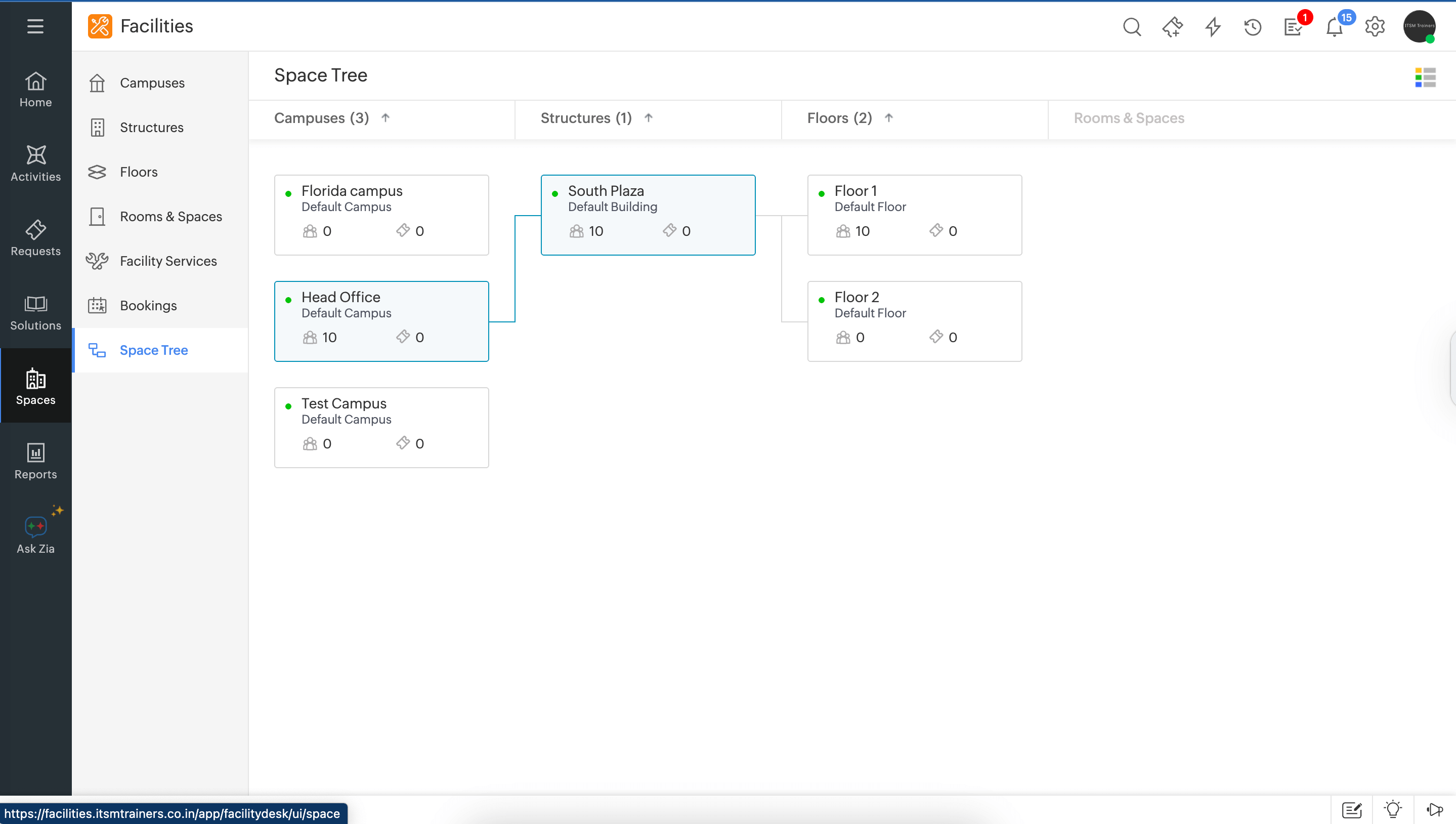Screen dimensions: 1456x824
Task: Open Facility Services in side menu
Action: click(x=168, y=261)
